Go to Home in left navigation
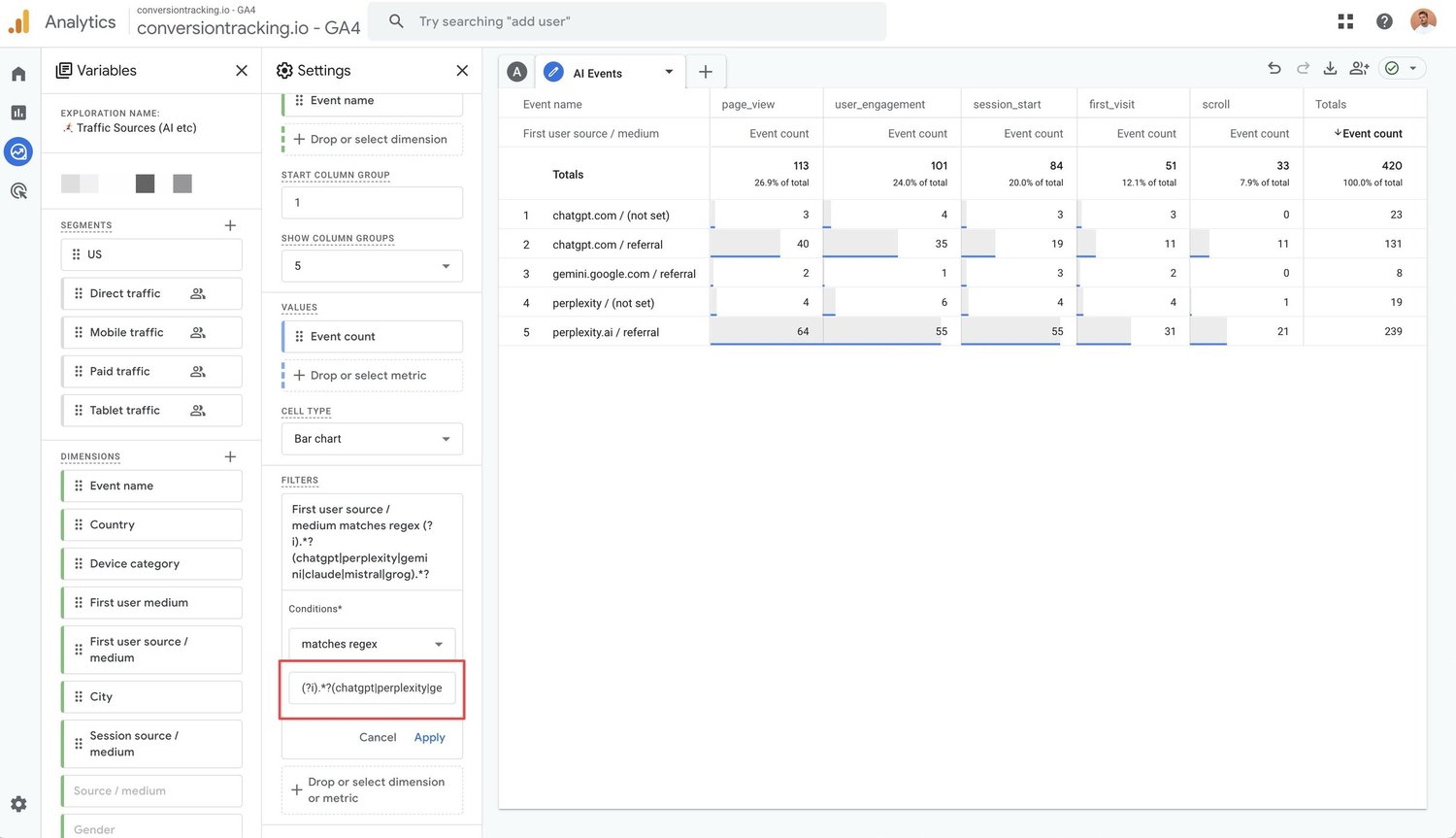This screenshot has width=1456, height=838. click(x=18, y=74)
